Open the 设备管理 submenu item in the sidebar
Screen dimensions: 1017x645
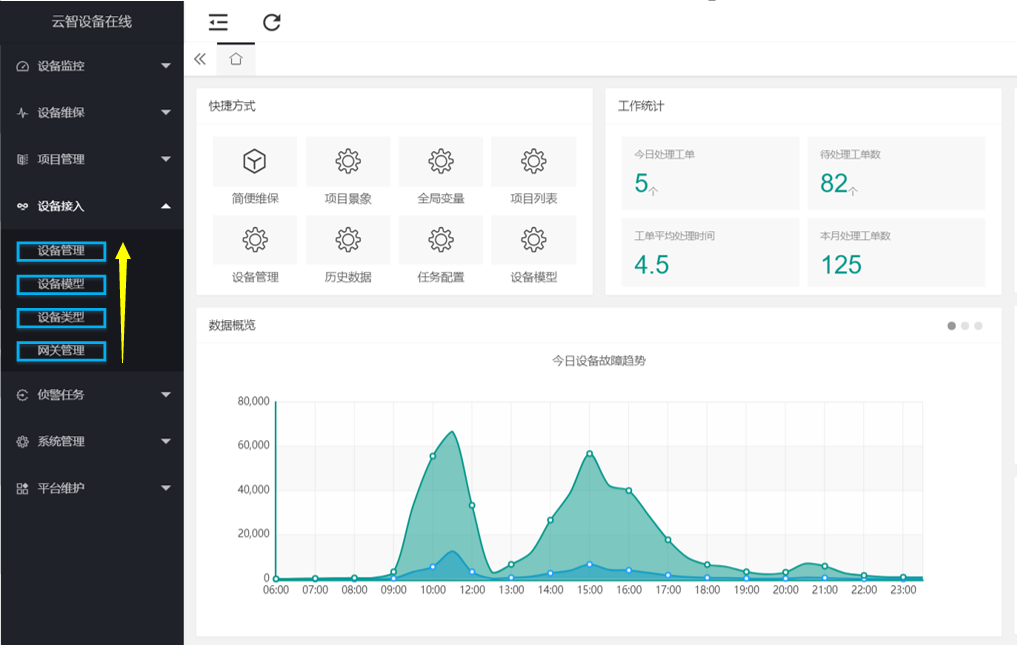(x=61, y=251)
